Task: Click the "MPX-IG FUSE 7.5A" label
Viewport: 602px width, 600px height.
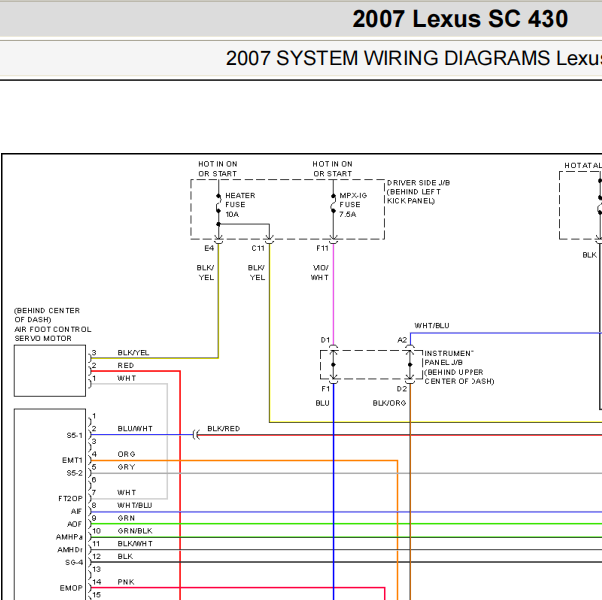Action: point(353,205)
